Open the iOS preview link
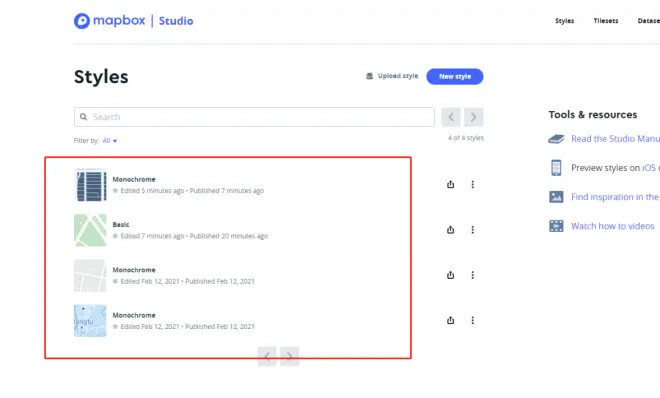Image resolution: width=660 pixels, height=398 pixels. (649, 168)
